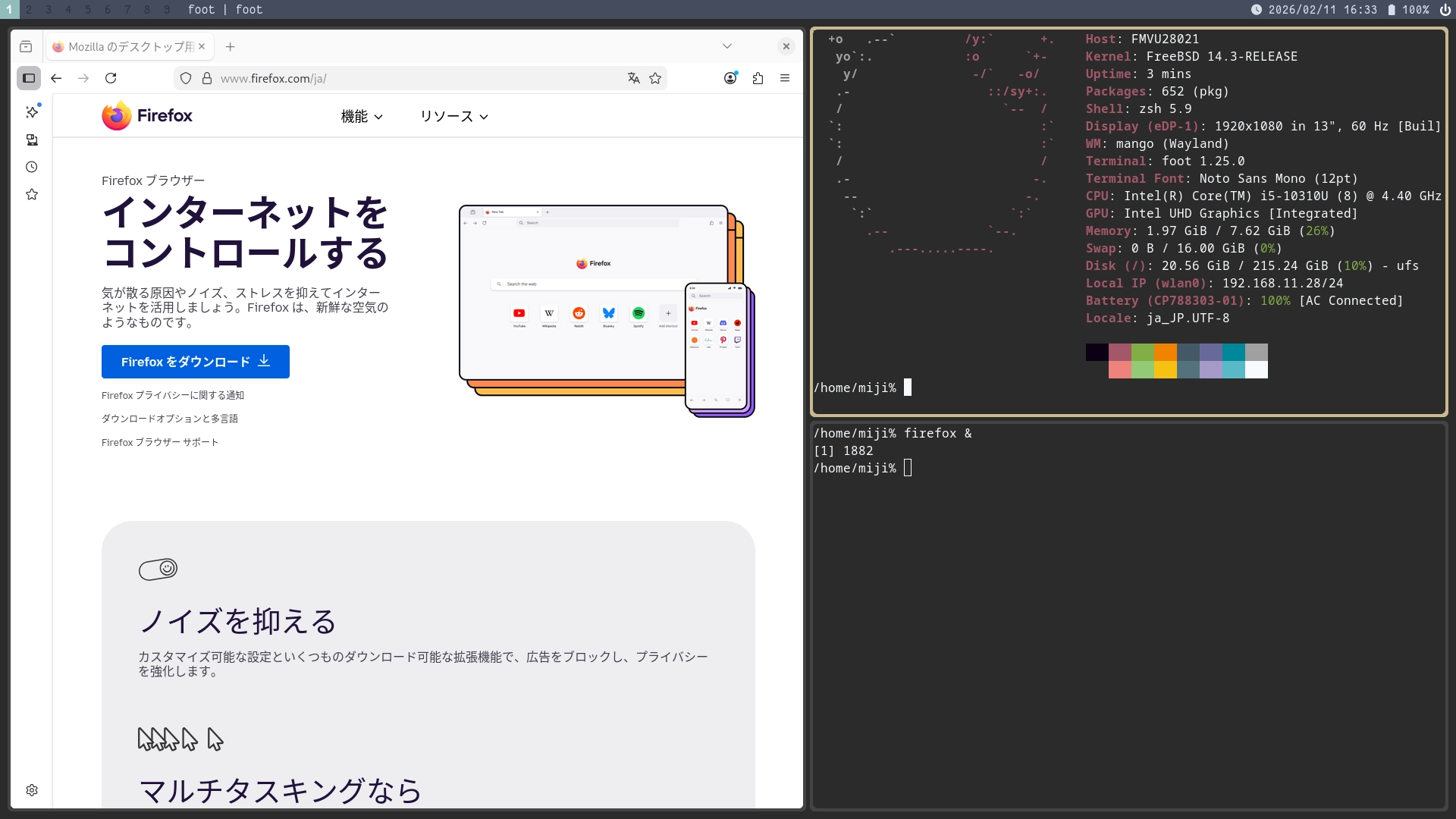Open the Firefox account icon
Screen dimensions: 1456x819
(730, 78)
